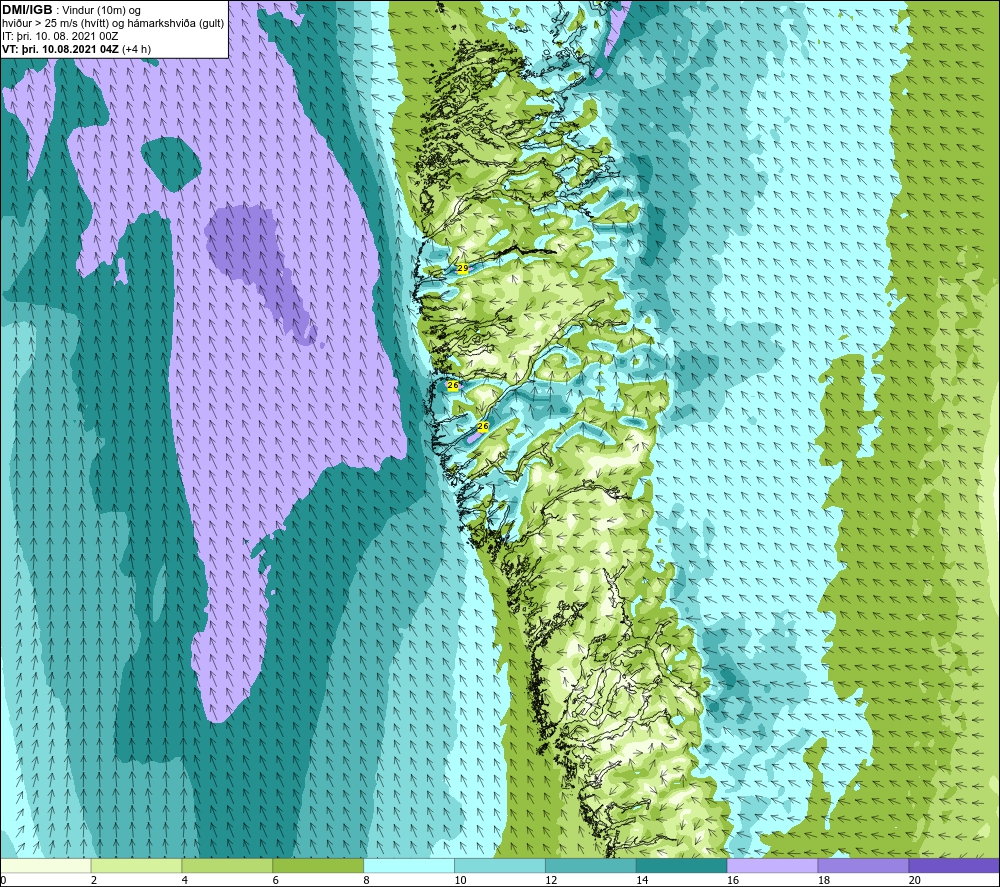1000x887 pixels.
Task: Click the legend scale label 16
Action: tap(733, 880)
